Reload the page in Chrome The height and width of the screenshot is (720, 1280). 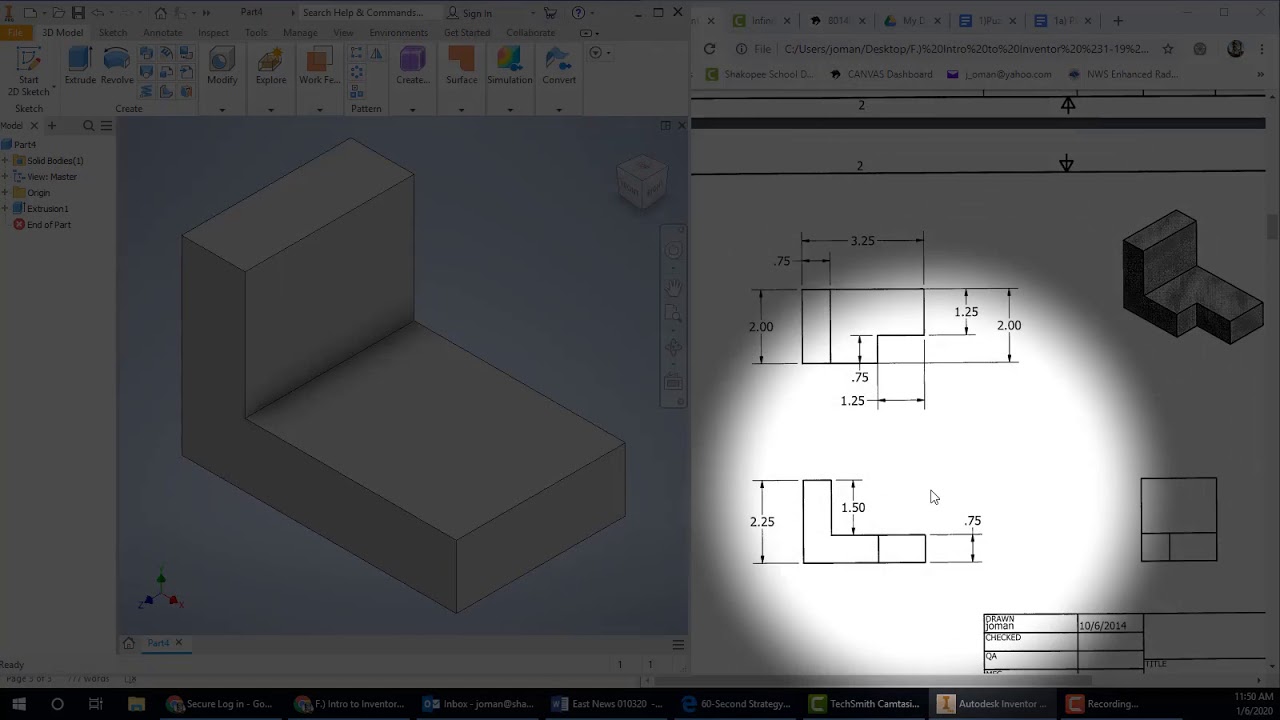(709, 49)
